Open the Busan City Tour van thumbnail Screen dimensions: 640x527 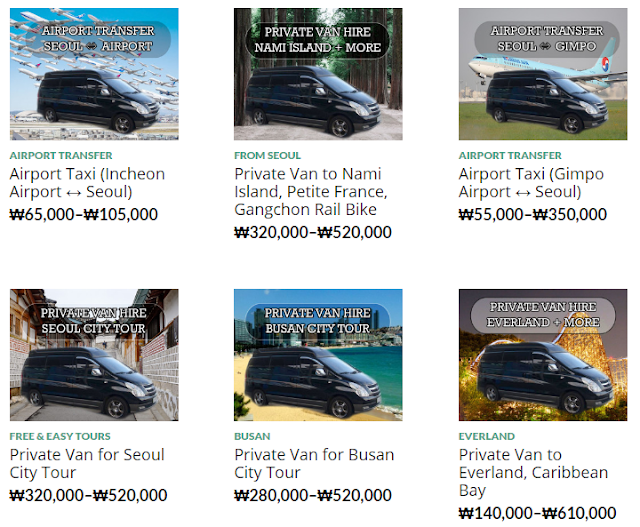click(318, 355)
